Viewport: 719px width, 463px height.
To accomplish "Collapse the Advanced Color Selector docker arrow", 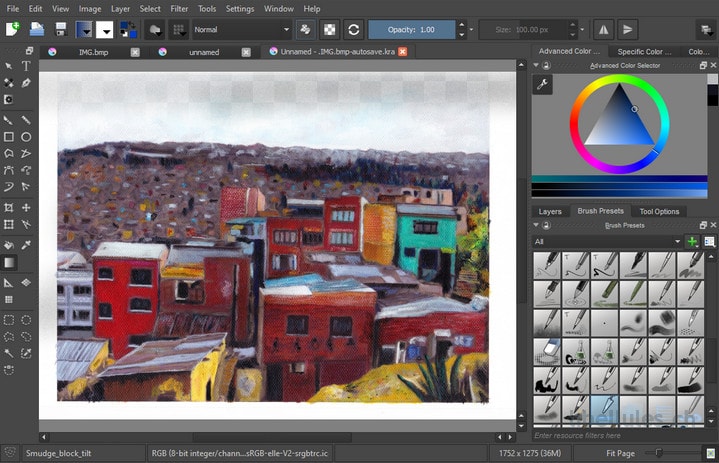I will point(536,66).
